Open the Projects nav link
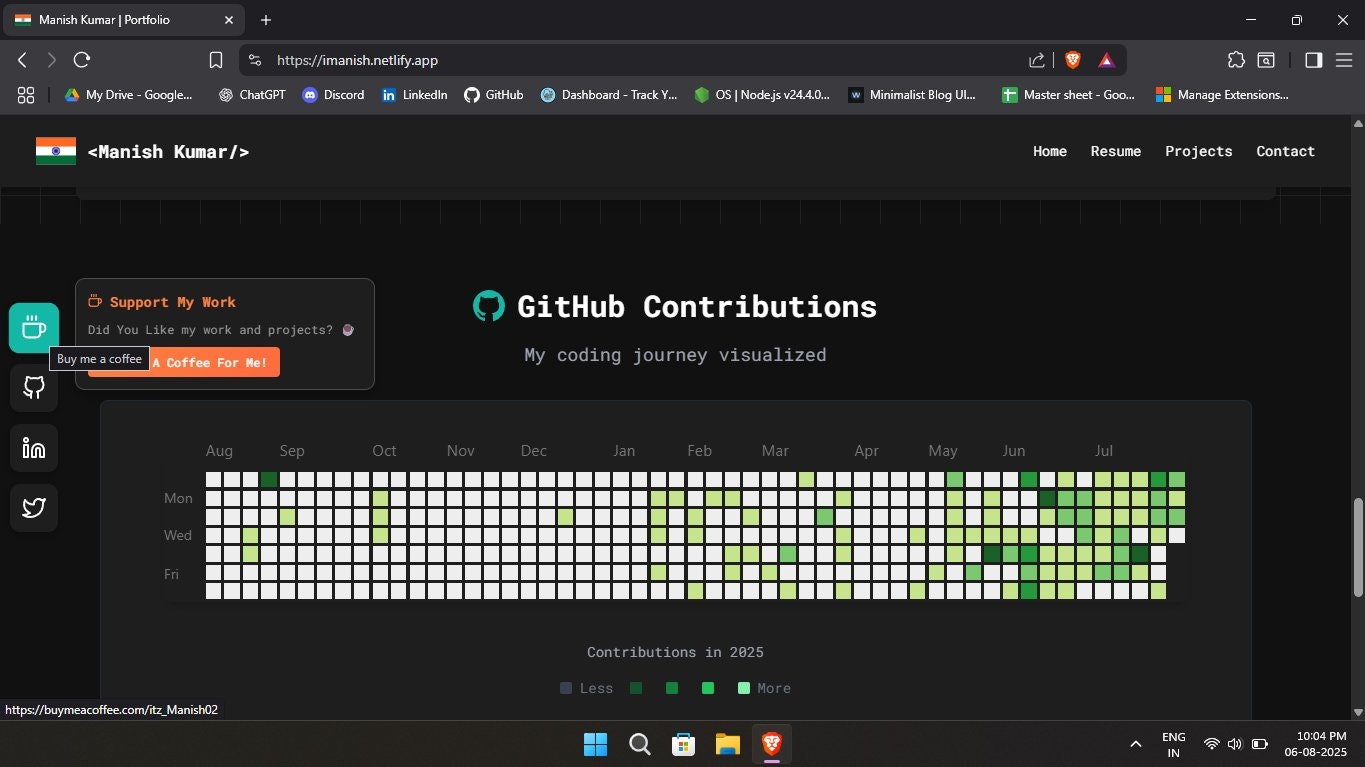This screenshot has width=1365, height=767. tap(1199, 151)
